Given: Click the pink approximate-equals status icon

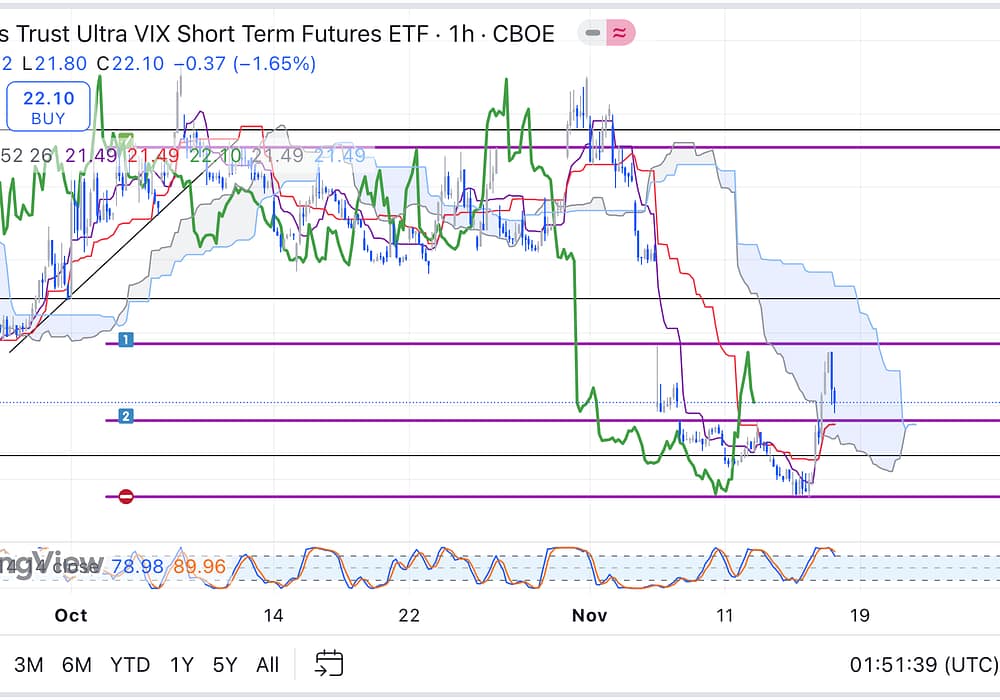Looking at the screenshot, I should [621, 33].
